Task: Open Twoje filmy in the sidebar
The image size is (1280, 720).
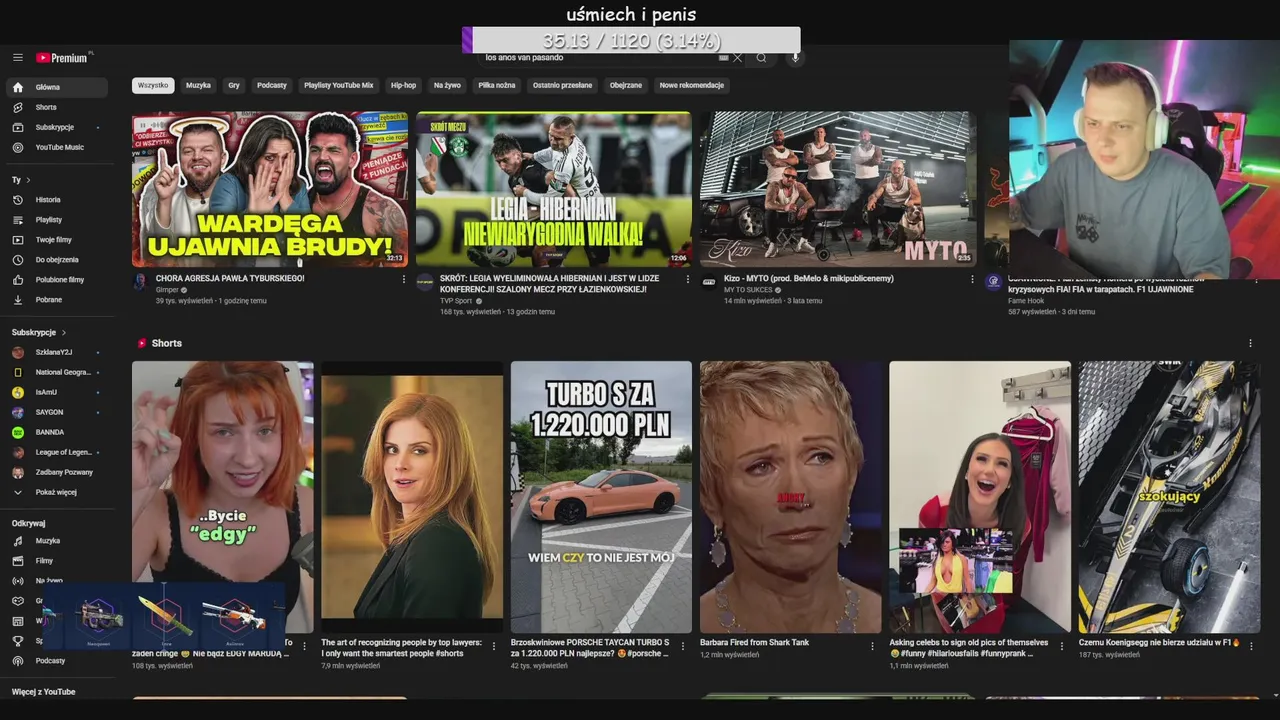Action: click(58, 240)
